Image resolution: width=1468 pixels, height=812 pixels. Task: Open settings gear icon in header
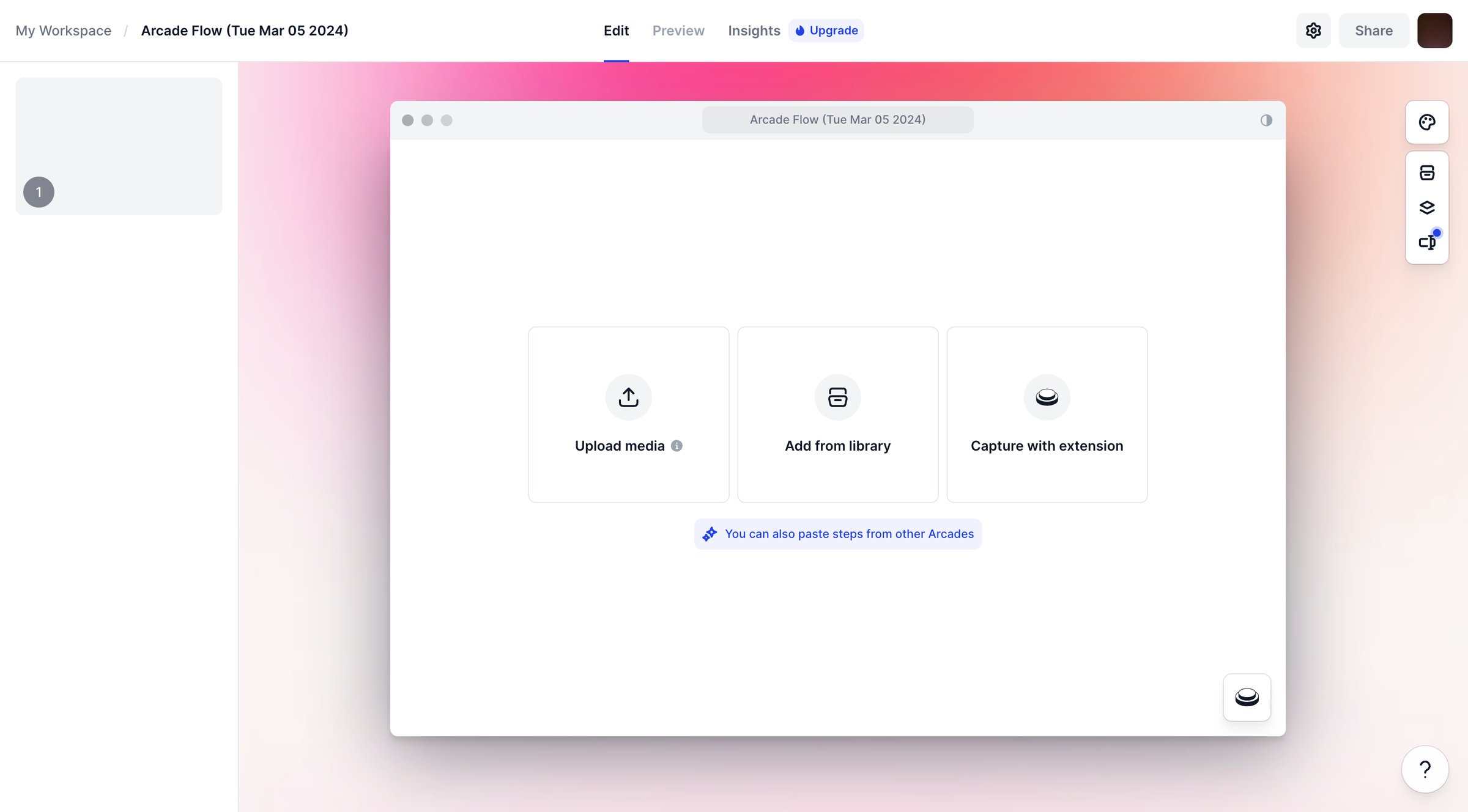1313,31
